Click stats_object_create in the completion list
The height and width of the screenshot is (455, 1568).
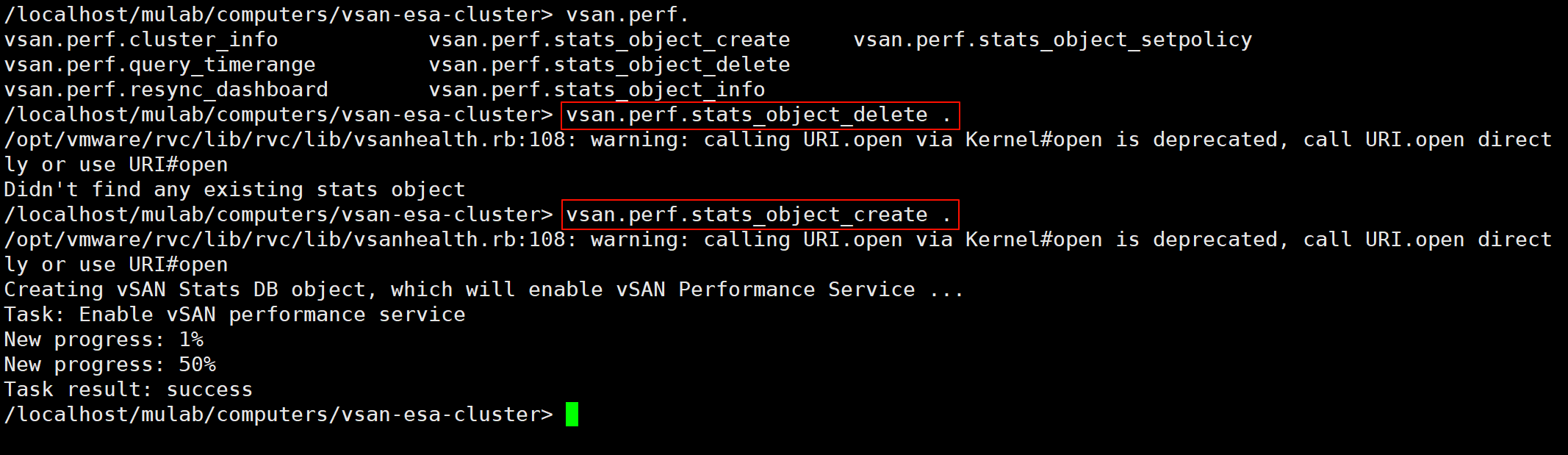point(609,40)
